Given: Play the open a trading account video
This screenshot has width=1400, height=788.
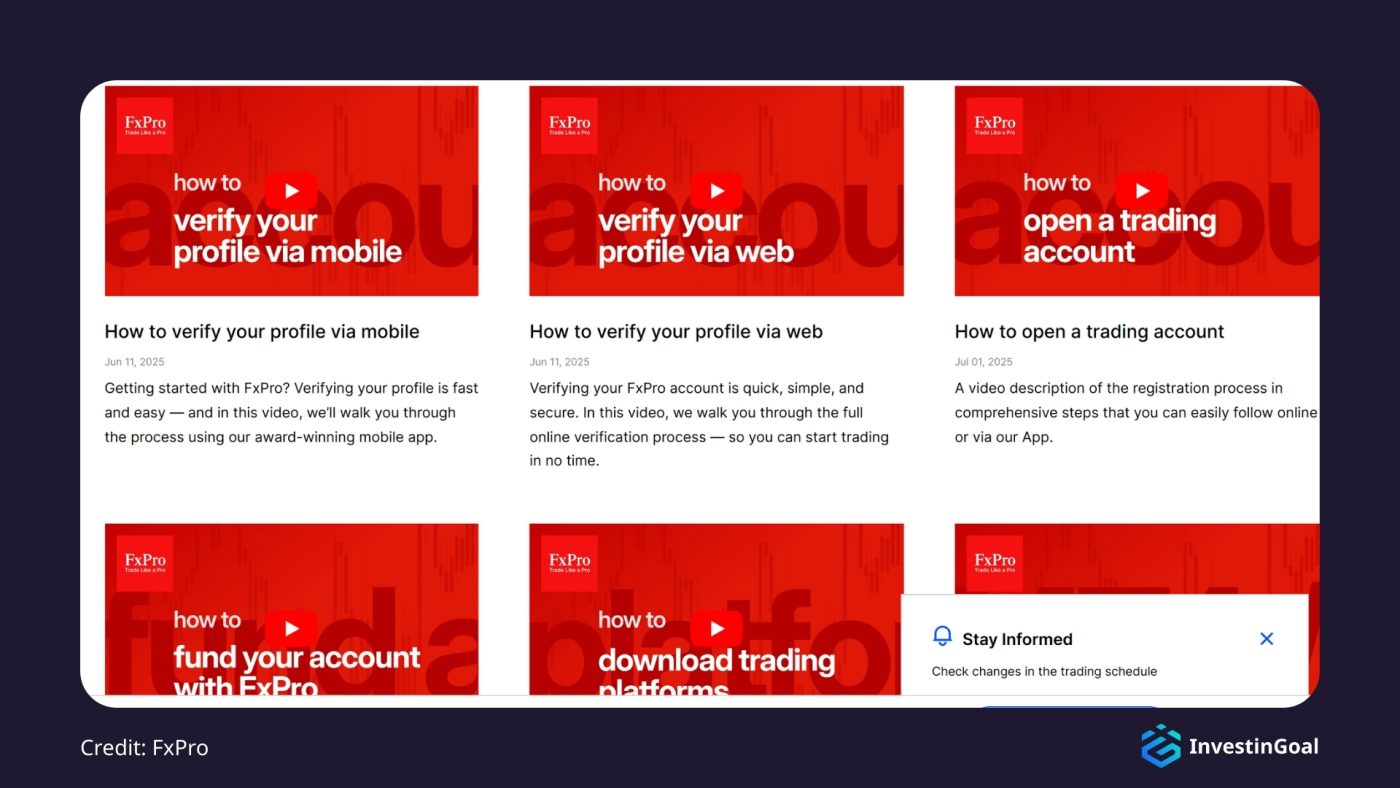Looking at the screenshot, I should click(x=1141, y=191).
